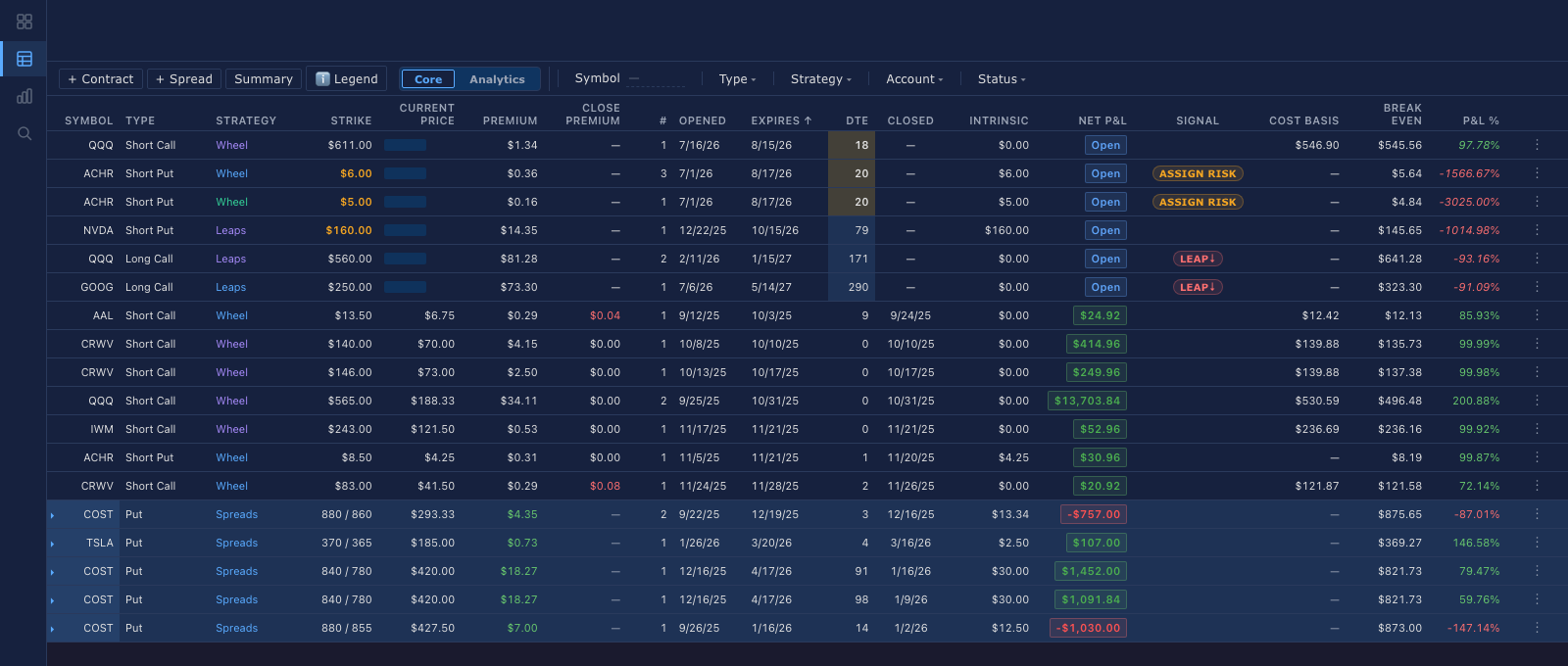Click LEAP signal badge on GOOG $250.00 row
The image size is (1568, 666).
click(1198, 287)
